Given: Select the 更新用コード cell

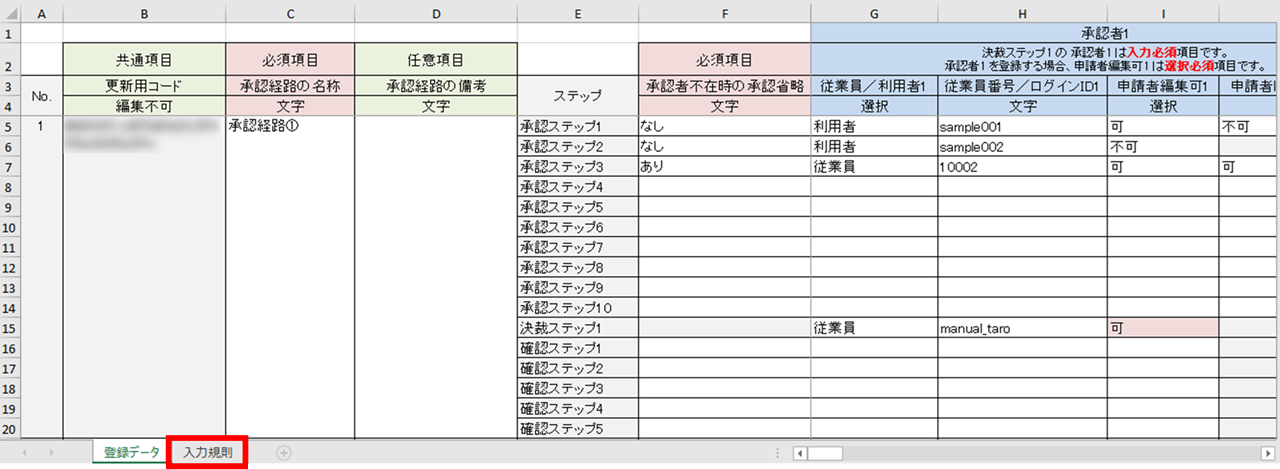Looking at the screenshot, I should [x=144, y=86].
